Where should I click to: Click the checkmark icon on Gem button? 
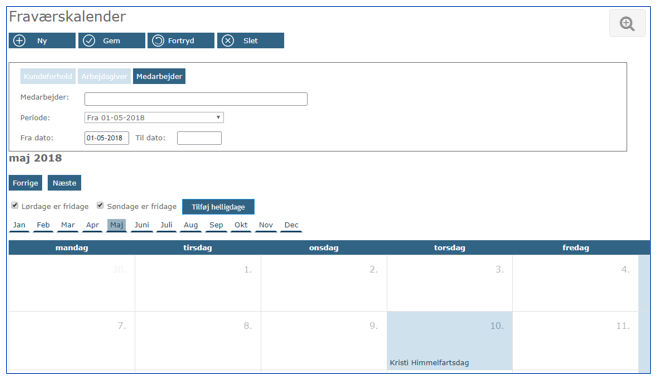pyautogui.click(x=89, y=41)
